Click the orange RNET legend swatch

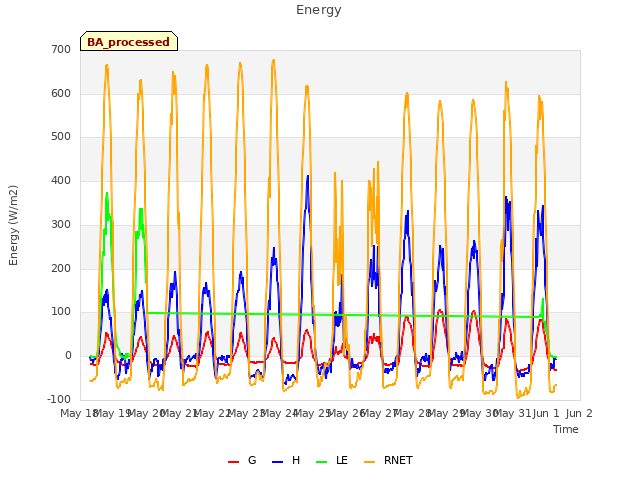(369, 462)
